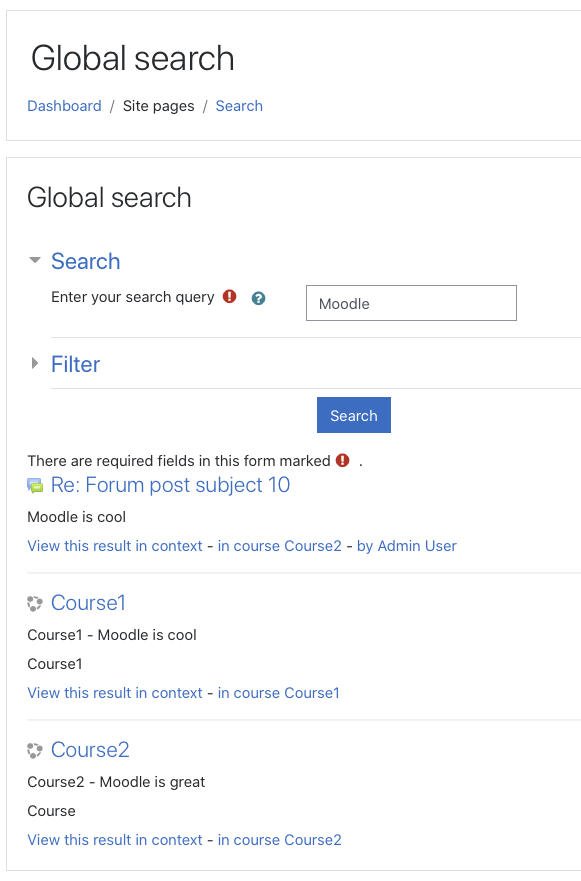This screenshot has width=581, height=881.
Task: Open the Course1 result title
Action: (x=88, y=603)
